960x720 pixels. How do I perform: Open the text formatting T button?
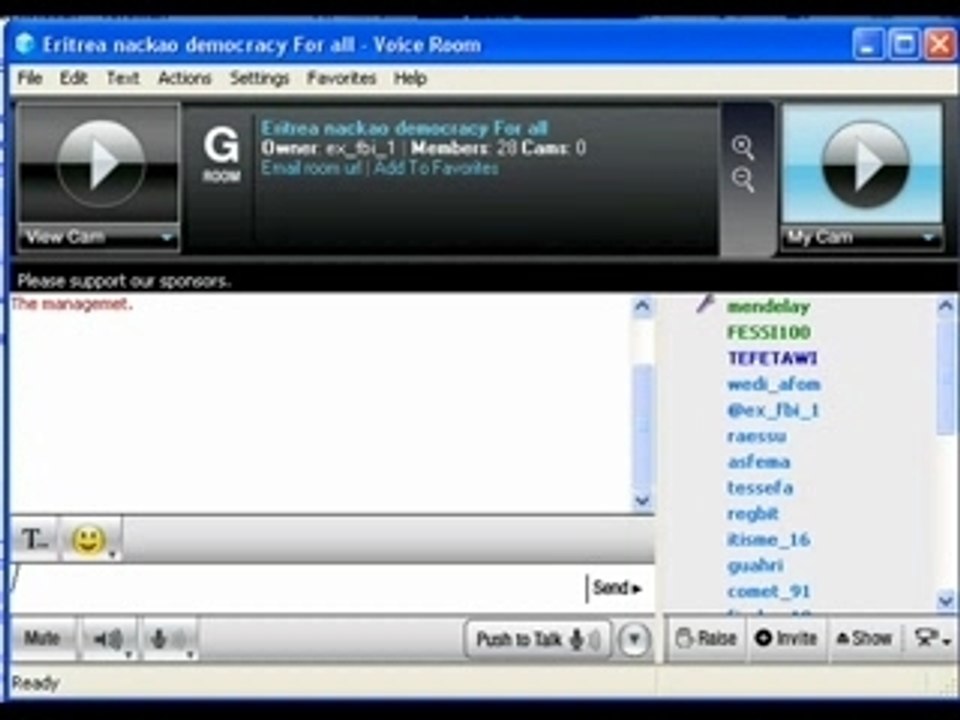(34, 539)
